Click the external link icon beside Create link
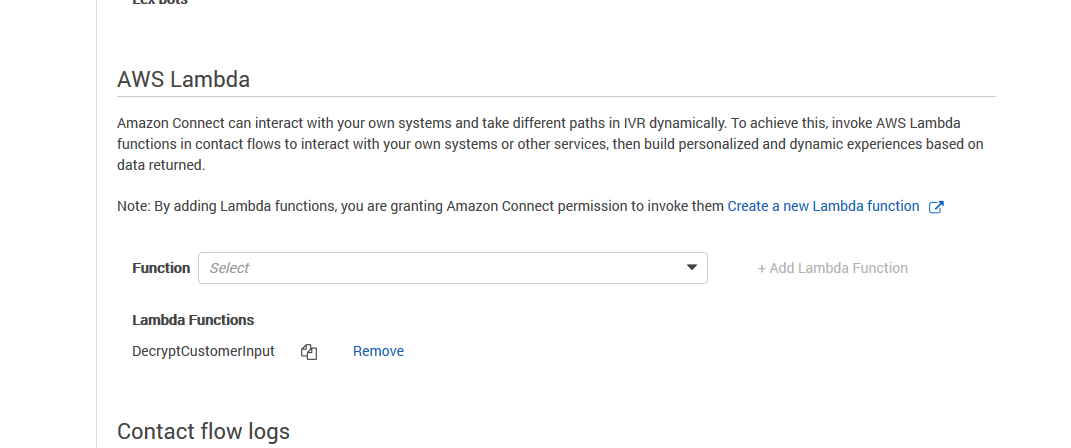Image resolution: width=1071 pixels, height=448 pixels. 936,207
